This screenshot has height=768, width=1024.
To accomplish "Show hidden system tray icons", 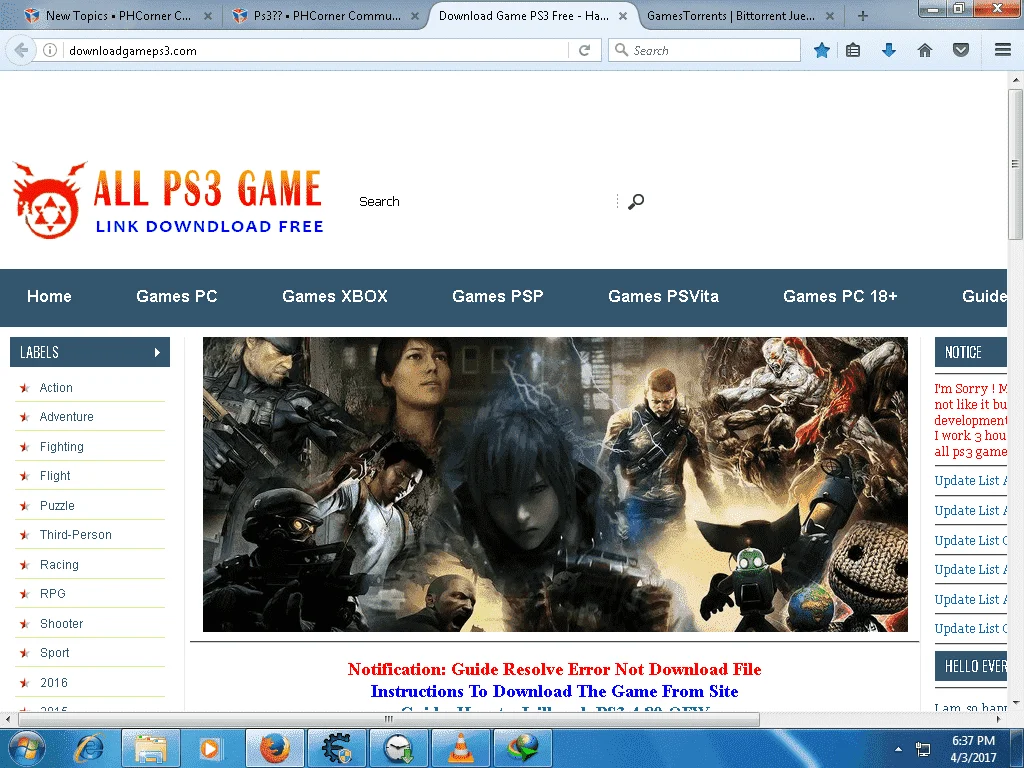I will click(x=899, y=749).
